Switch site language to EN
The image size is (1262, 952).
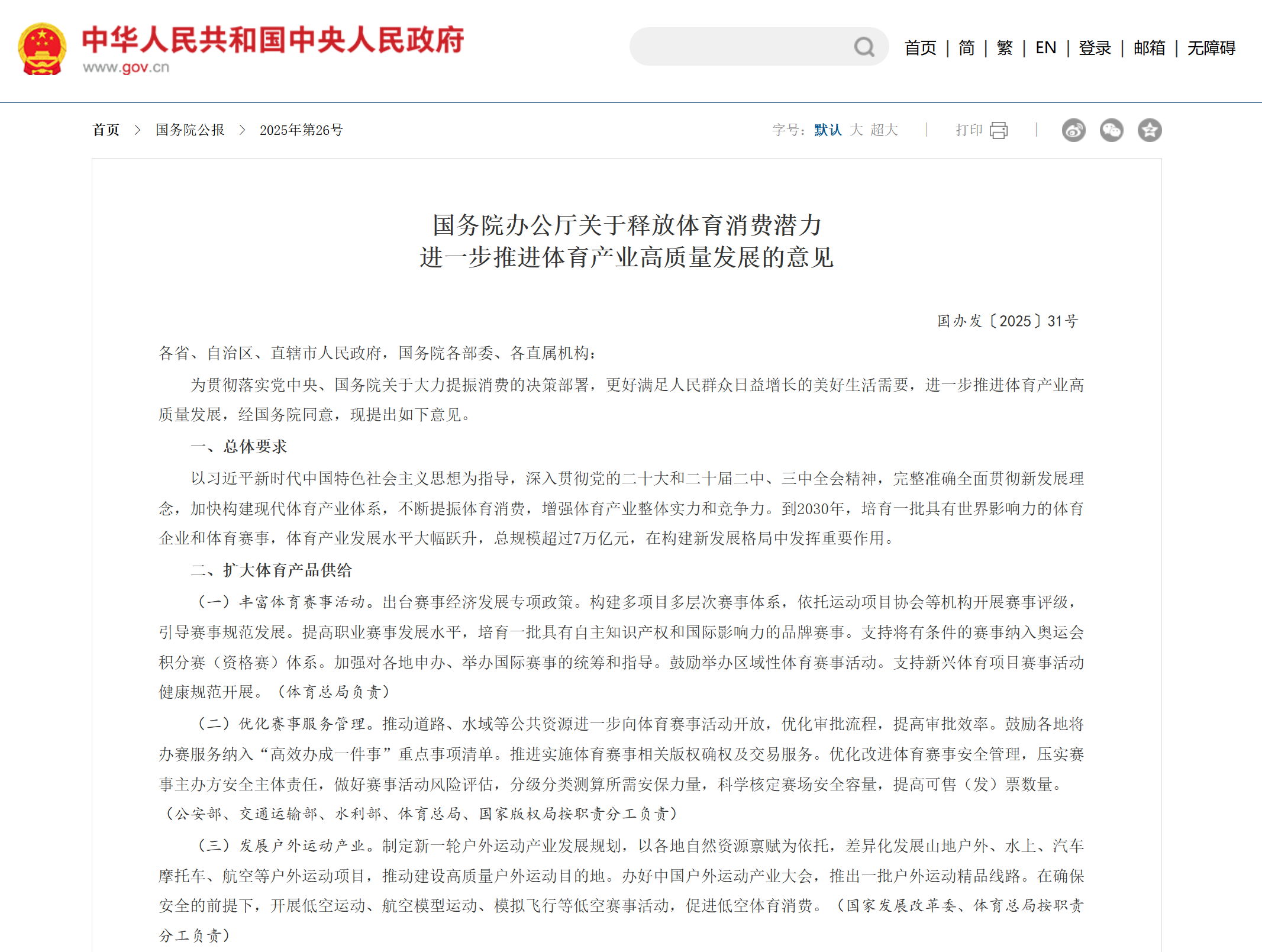click(x=1045, y=48)
